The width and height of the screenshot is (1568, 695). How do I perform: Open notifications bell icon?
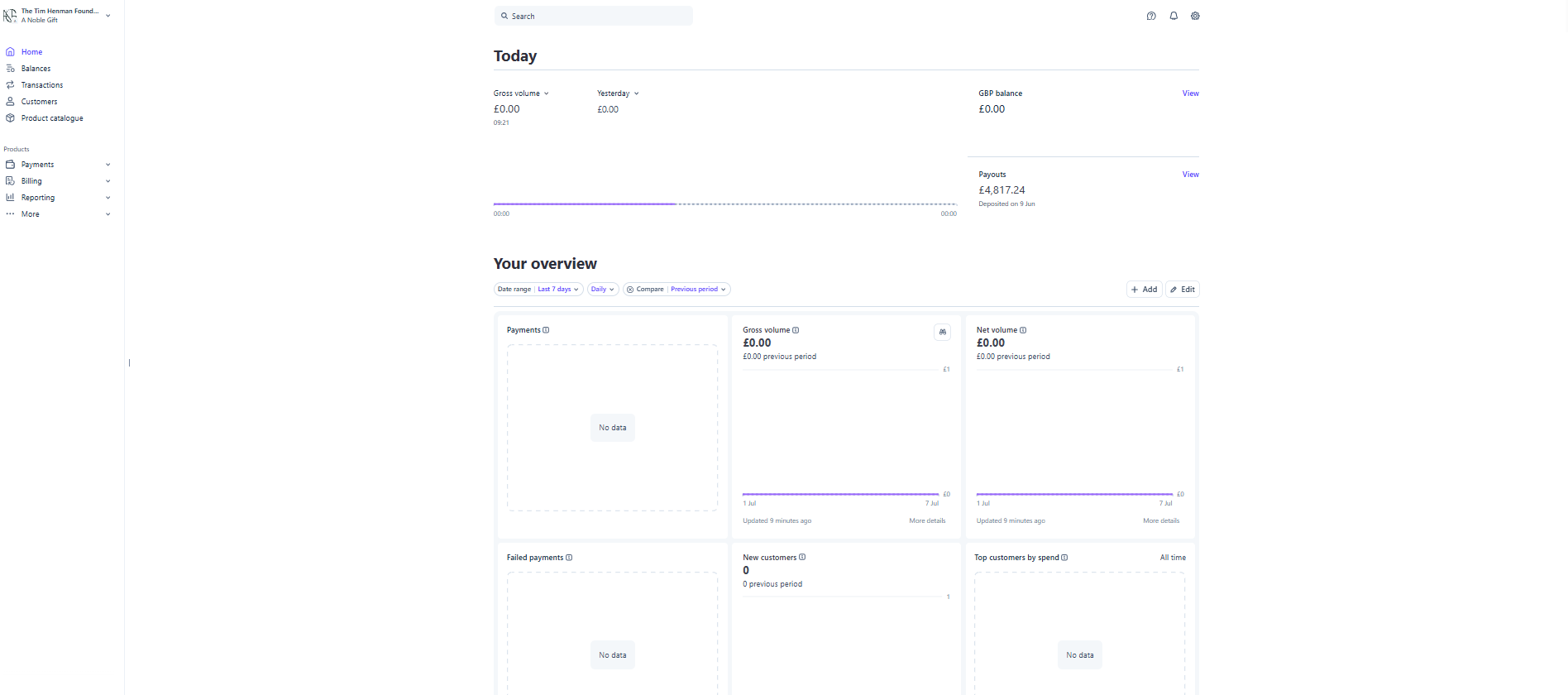pyautogui.click(x=1174, y=16)
